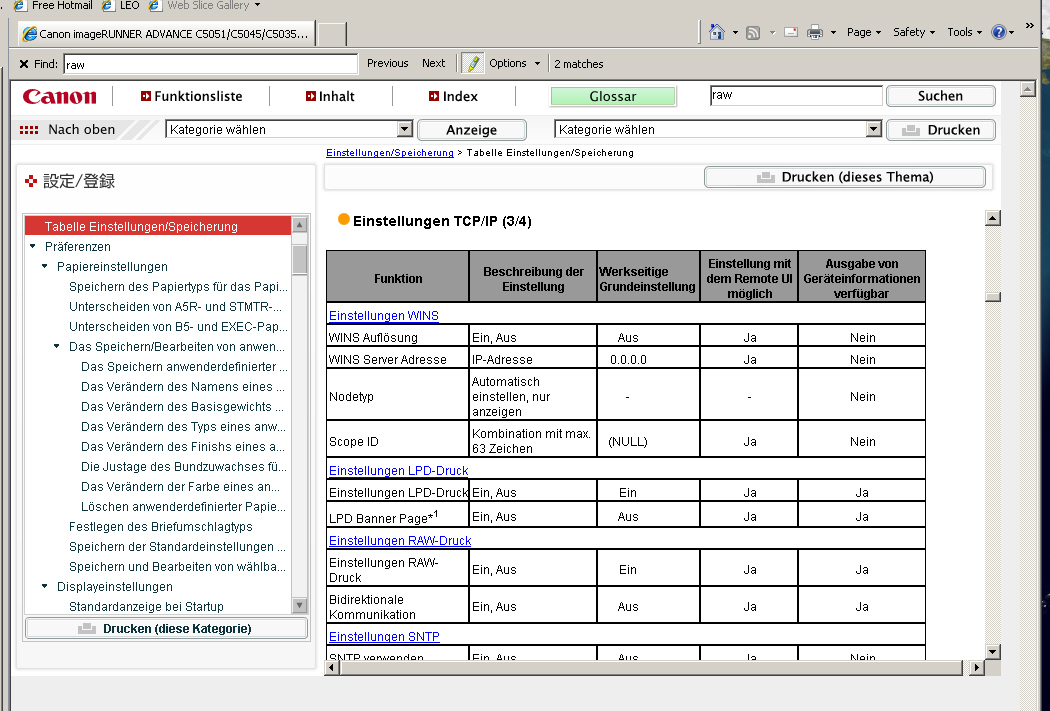Open the RSS feeds icon
The image size is (1050, 711).
[x=753, y=32]
